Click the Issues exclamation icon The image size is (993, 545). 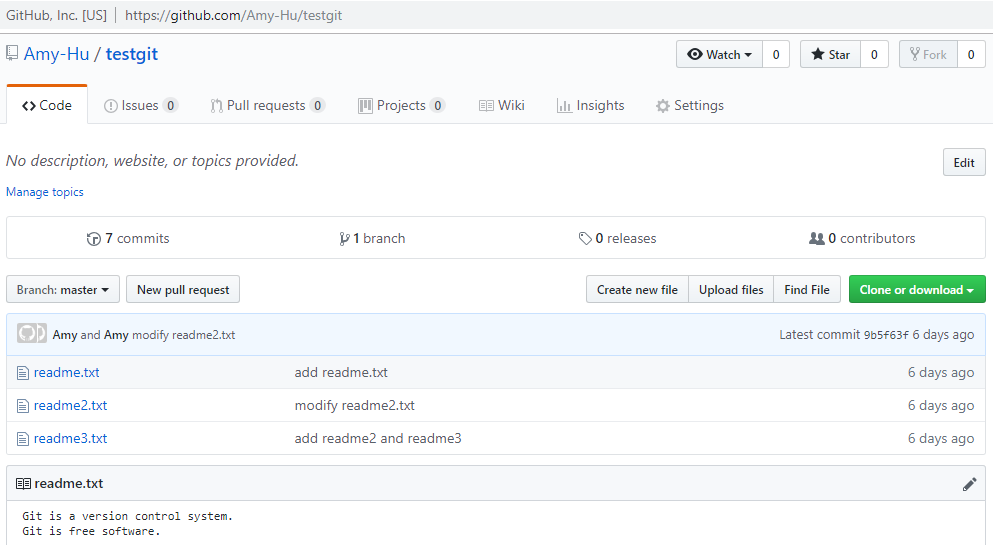(x=111, y=106)
